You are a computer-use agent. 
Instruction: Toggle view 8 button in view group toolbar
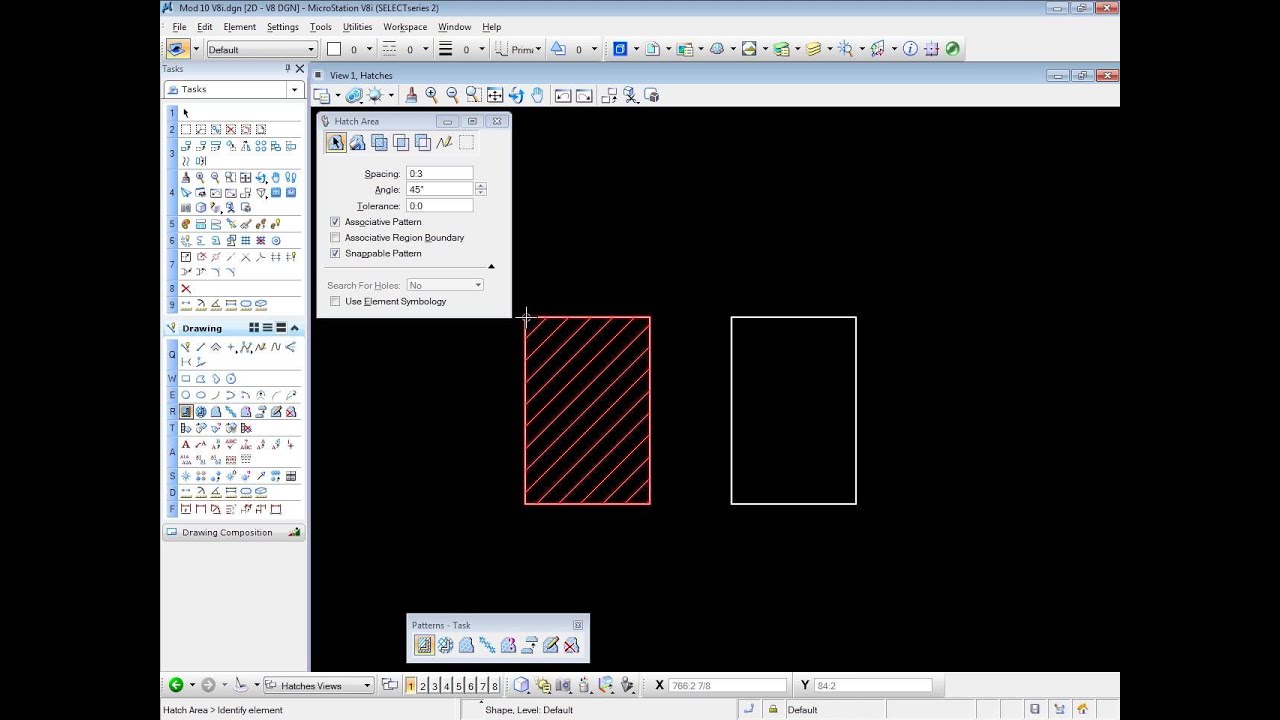point(494,685)
